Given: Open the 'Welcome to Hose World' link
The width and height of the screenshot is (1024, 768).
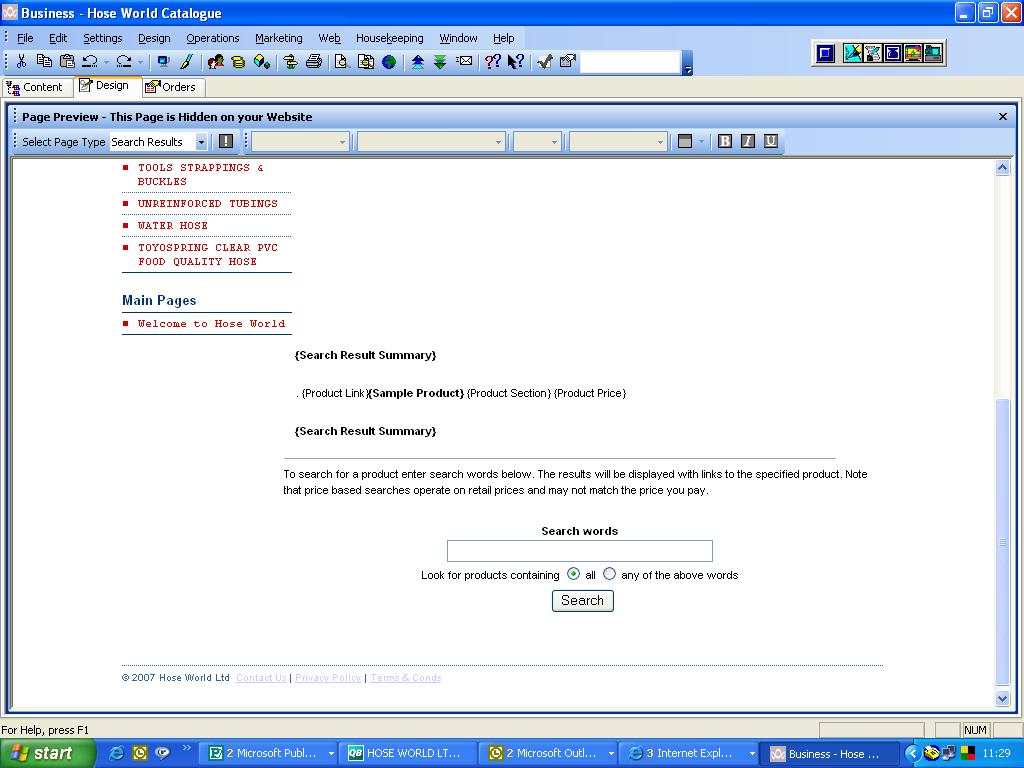Looking at the screenshot, I should (x=211, y=324).
